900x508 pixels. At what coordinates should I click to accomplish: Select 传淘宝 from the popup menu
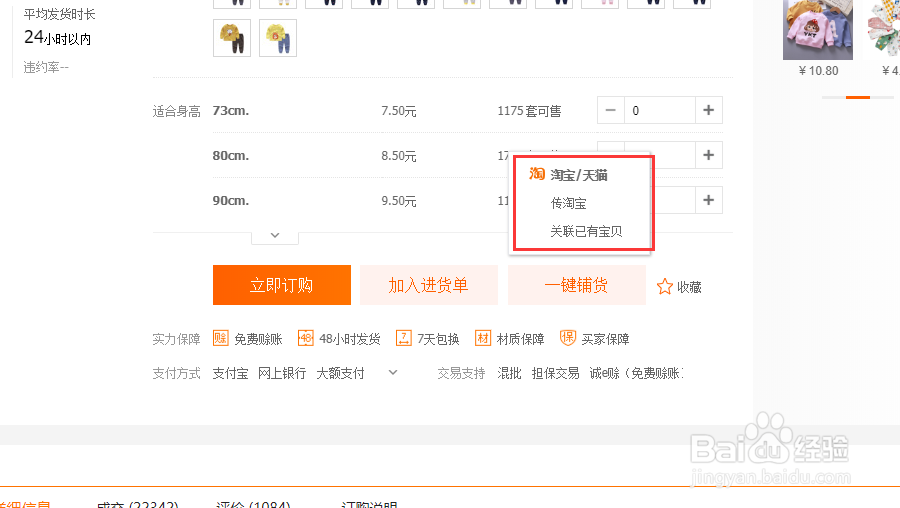pyautogui.click(x=568, y=203)
